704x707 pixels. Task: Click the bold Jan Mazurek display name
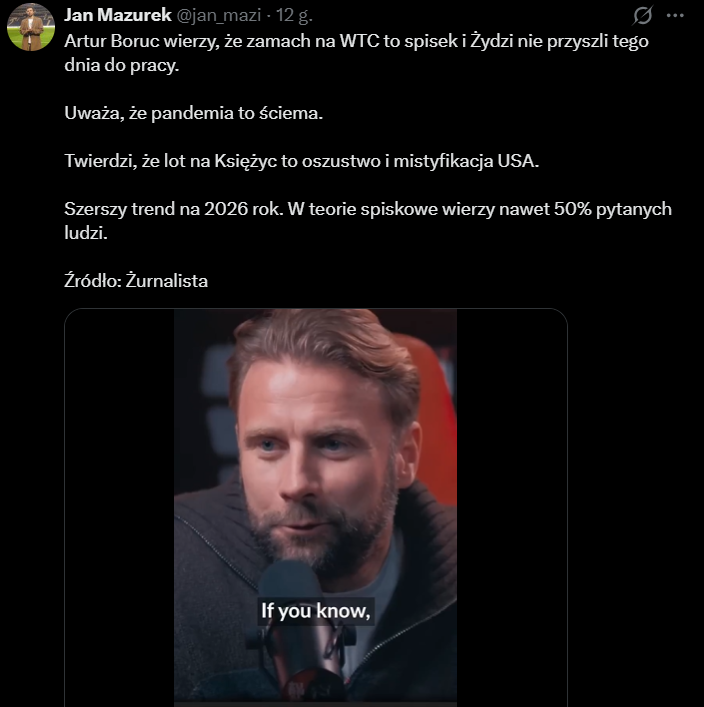(x=118, y=15)
